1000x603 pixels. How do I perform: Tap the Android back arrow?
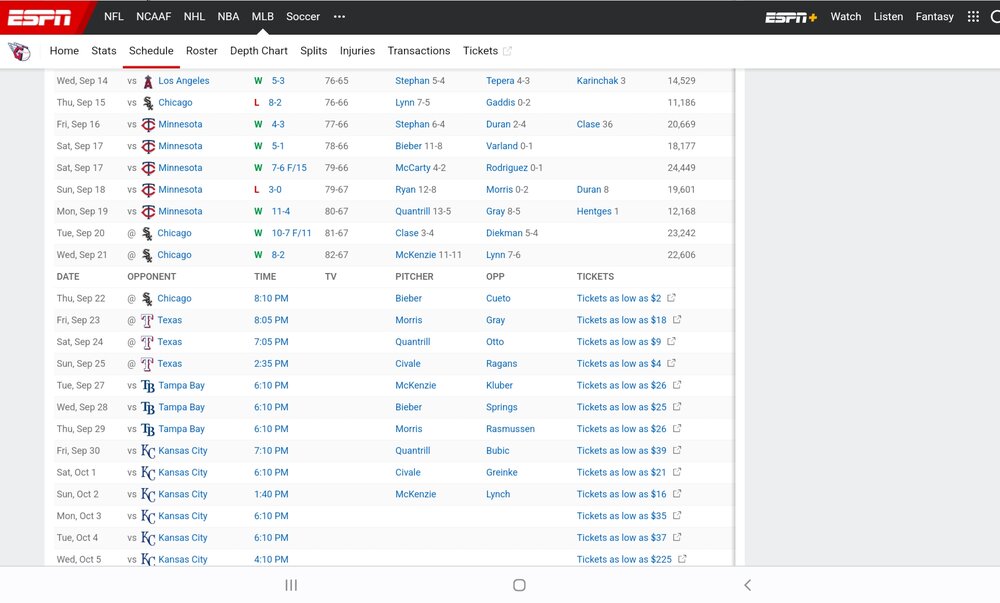[x=747, y=585]
